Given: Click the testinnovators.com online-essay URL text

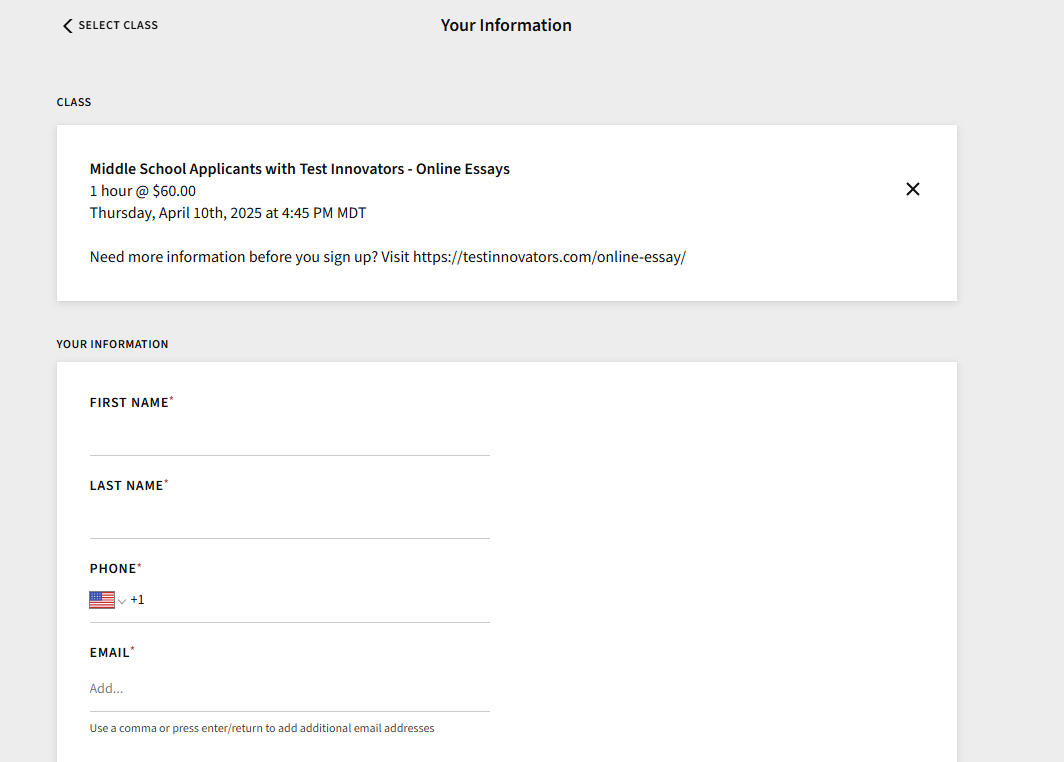Looking at the screenshot, I should pyautogui.click(x=549, y=257).
